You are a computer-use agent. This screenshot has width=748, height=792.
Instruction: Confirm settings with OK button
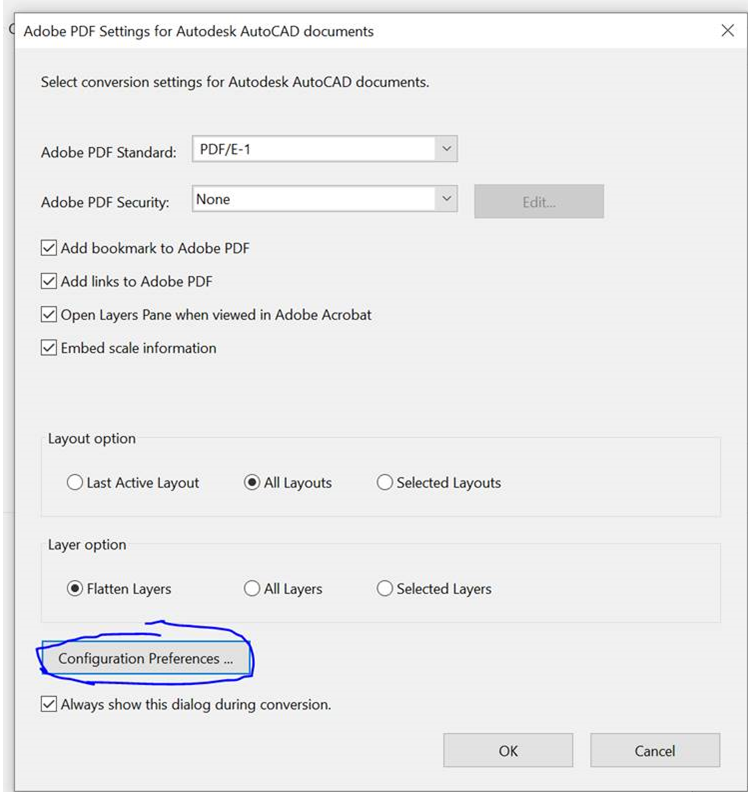[508, 750]
